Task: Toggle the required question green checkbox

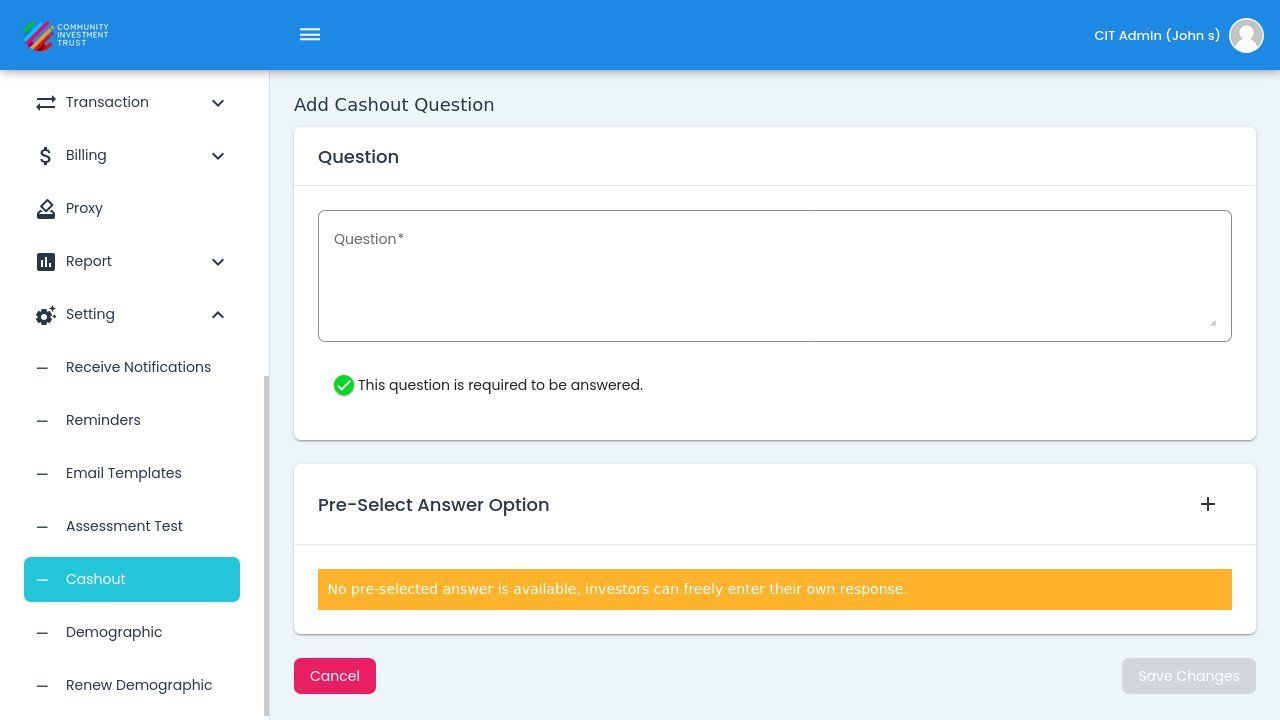Action: pyautogui.click(x=343, y=385)
